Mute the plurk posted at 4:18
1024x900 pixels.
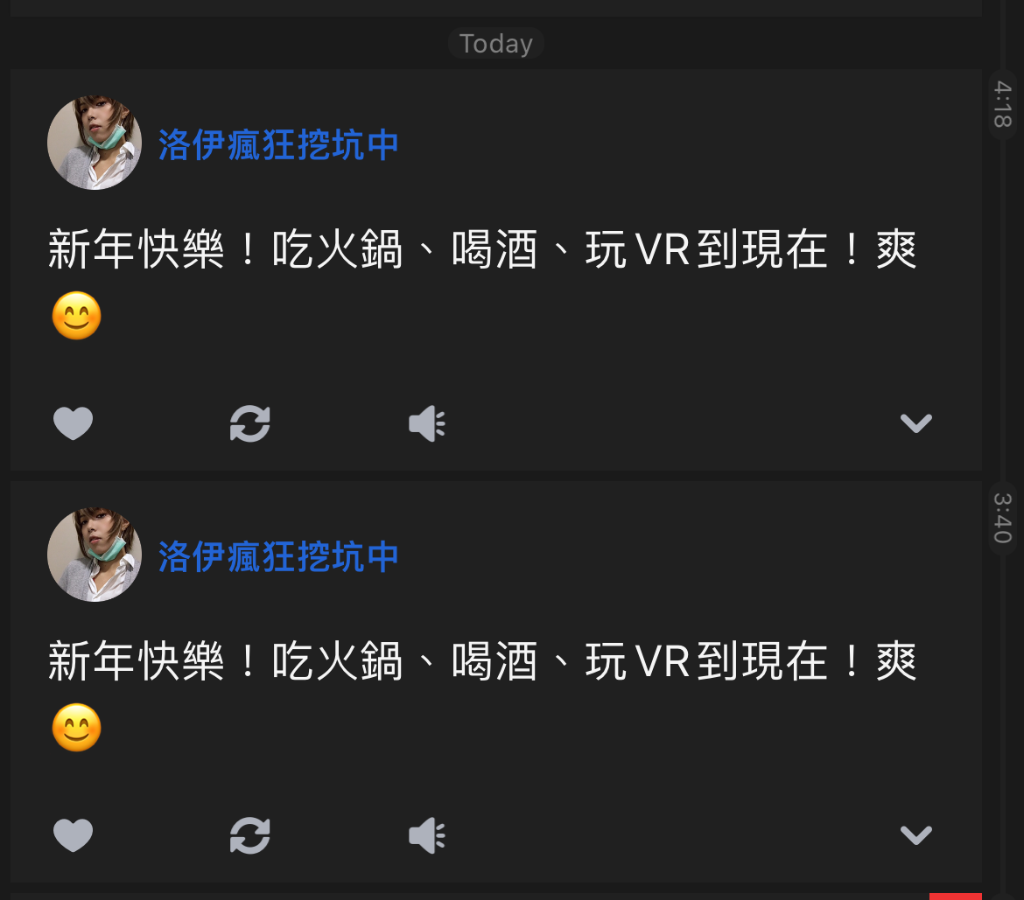427,423
